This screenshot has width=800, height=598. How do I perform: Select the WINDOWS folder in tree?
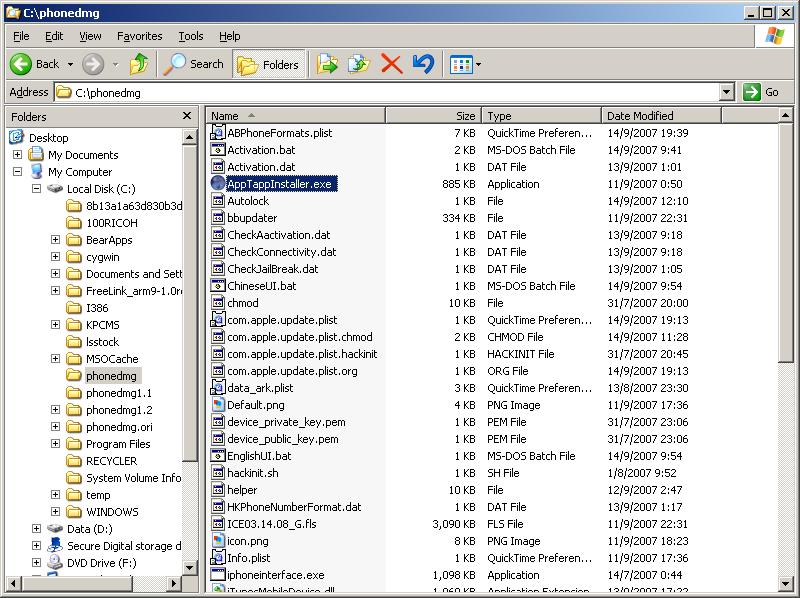point(112,512)
